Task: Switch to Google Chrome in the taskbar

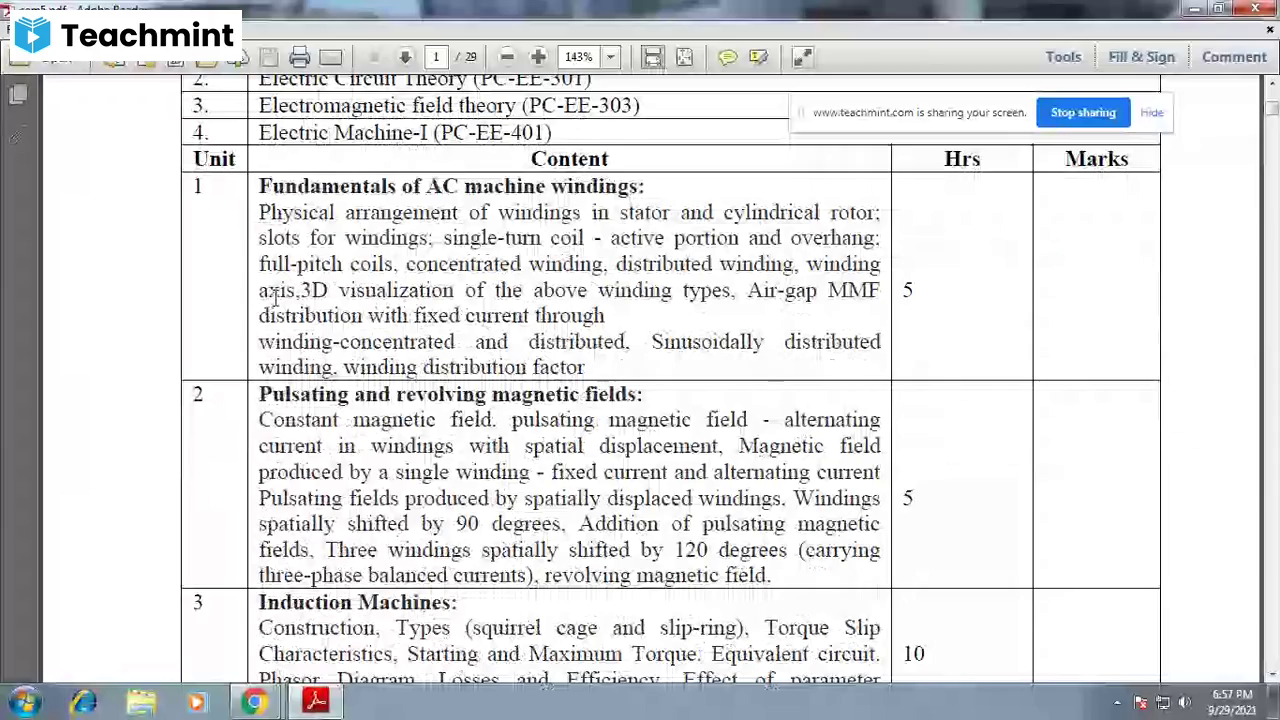Action: 255,702
